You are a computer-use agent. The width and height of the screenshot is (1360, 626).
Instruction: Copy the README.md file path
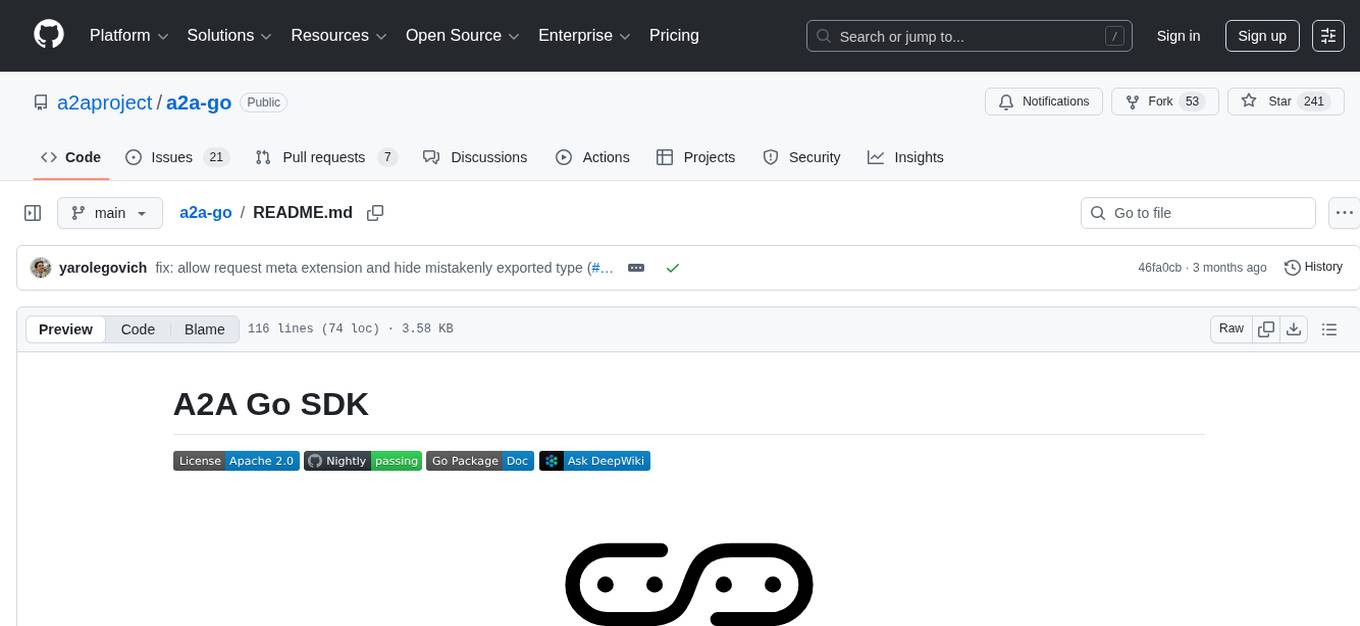click(375, 213)
